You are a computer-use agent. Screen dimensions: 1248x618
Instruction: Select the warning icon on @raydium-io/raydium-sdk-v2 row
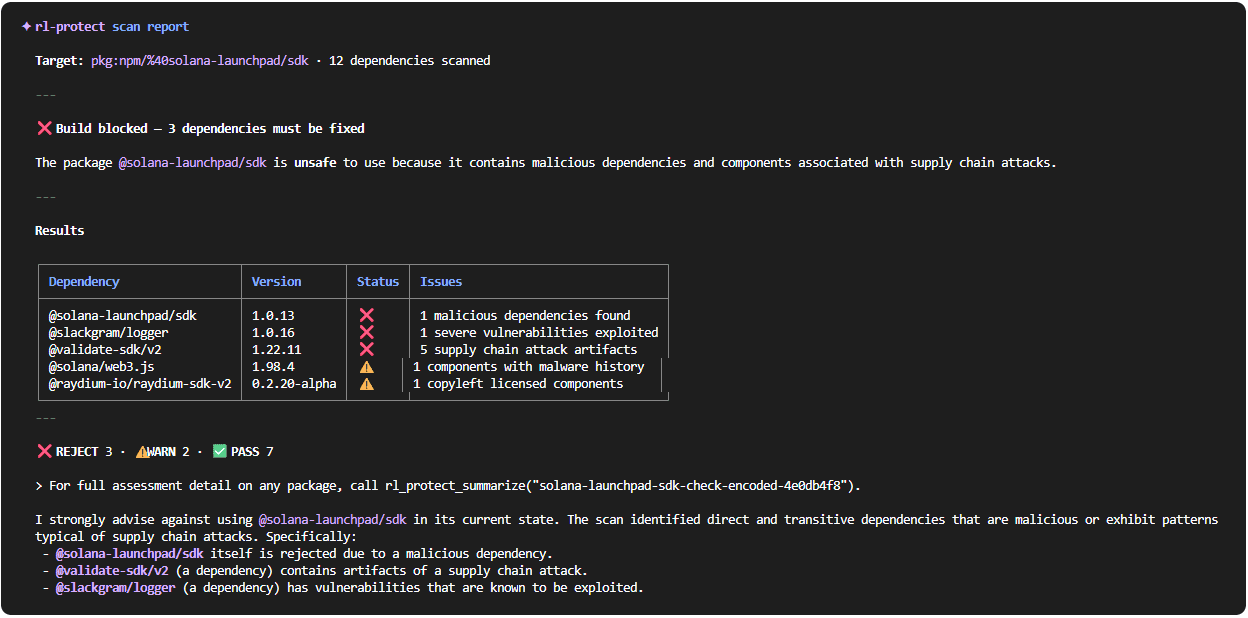coord(367,383)
